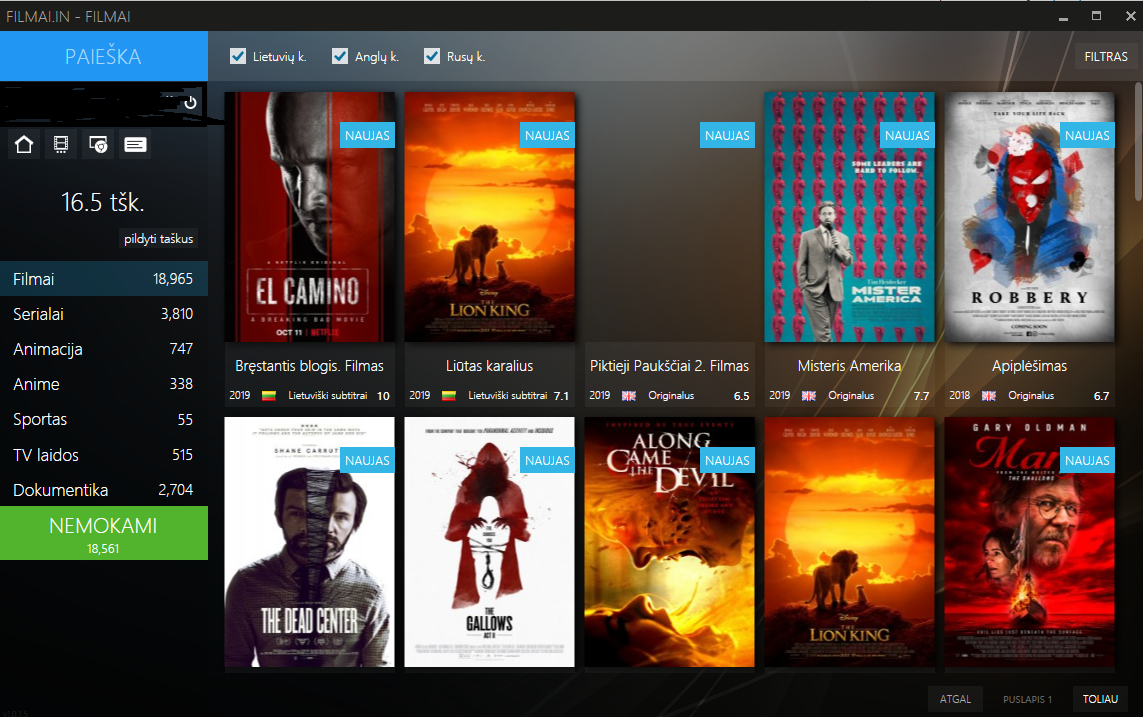Select Animacija category
Screen dimensions: 1143x717
pyautogui.click(x=104, y=349)
